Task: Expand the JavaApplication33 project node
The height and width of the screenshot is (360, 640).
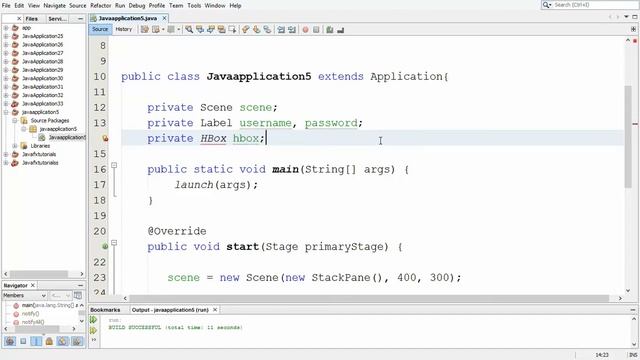Action: coord(6,104)
